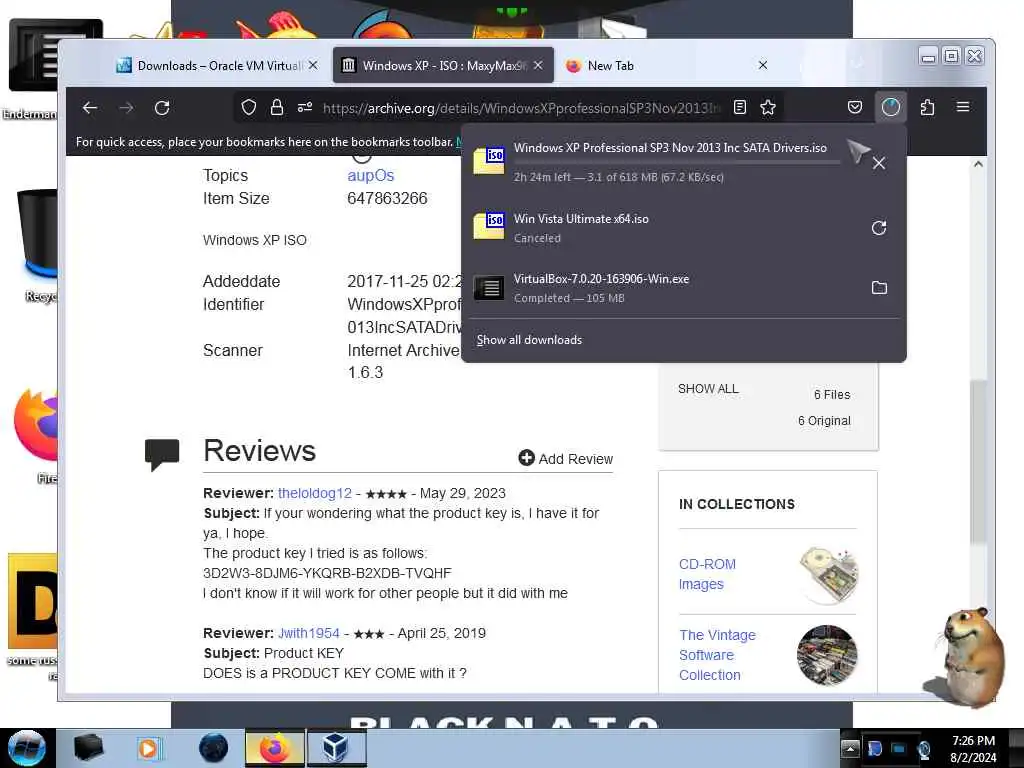The width and height of the screenshot is (1024, 768).
Task: Retry Win Vista Ultimate x64.iso download
Action: (x=879, y=228)
